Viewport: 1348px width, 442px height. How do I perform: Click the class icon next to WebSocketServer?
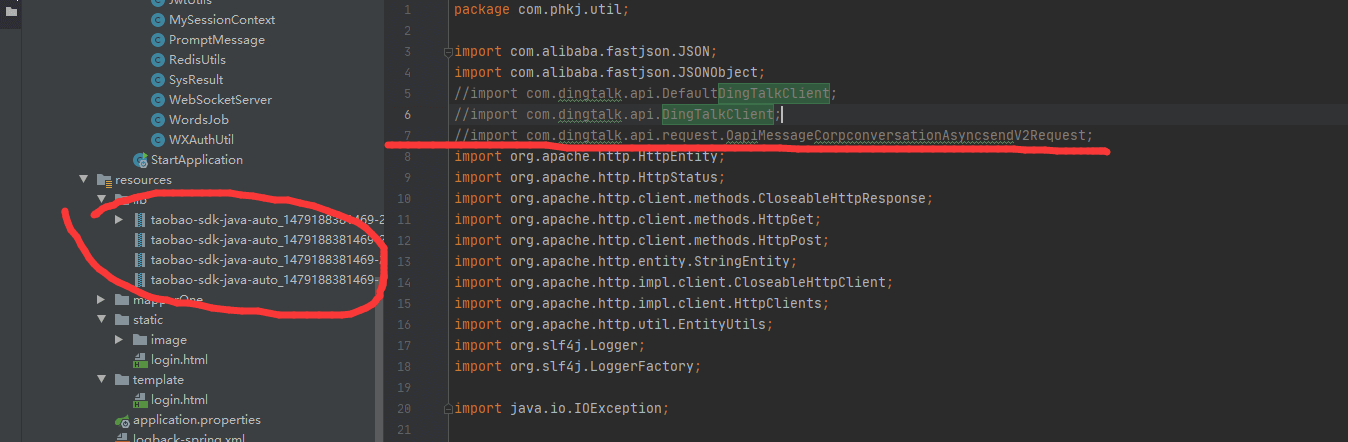[x=158, y=100]
